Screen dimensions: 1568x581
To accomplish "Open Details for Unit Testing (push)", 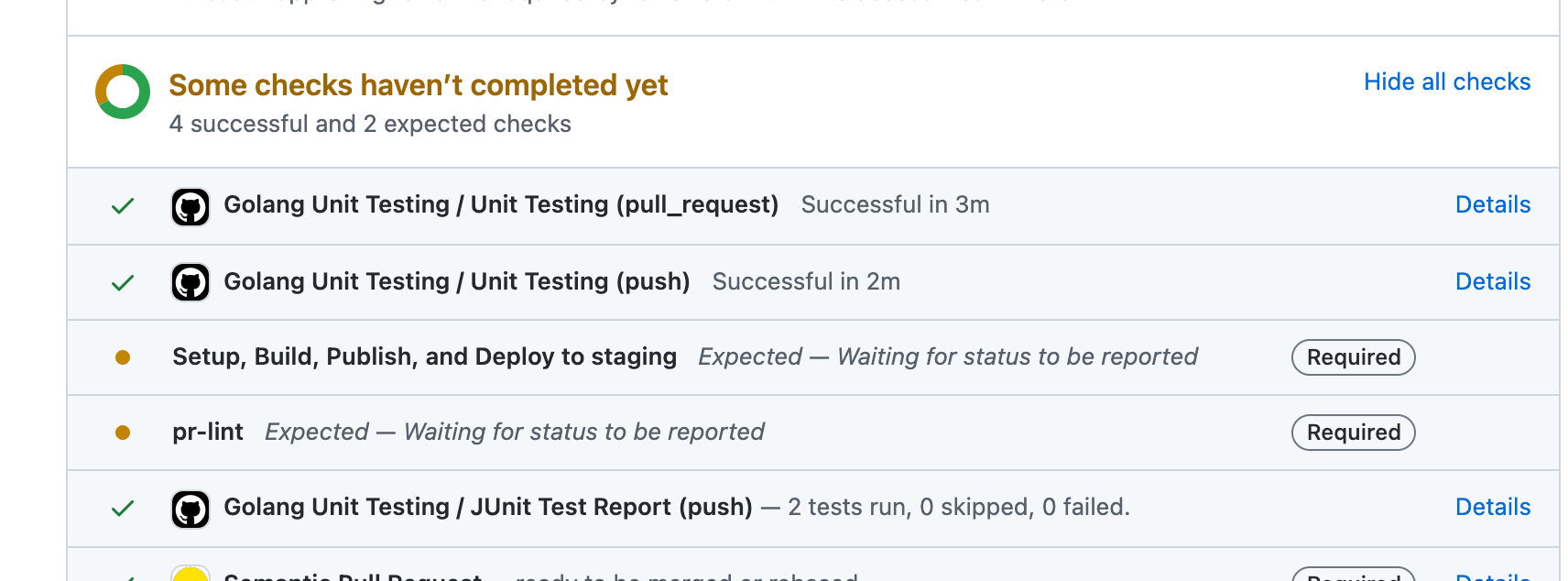I will coord(1493,281).
